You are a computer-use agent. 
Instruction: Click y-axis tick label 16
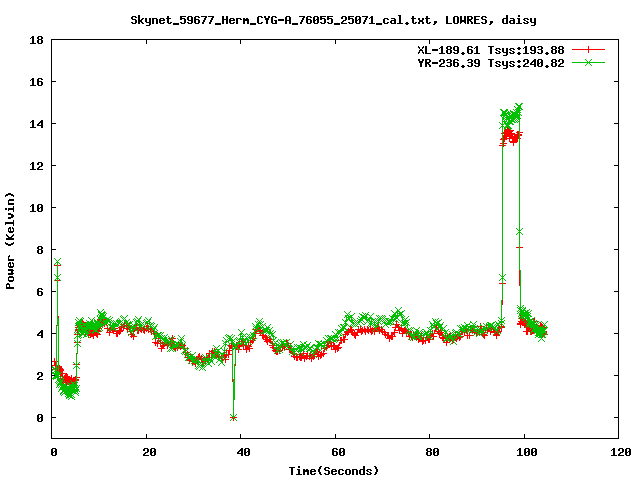pyautogui.click(x=37, y=82)
